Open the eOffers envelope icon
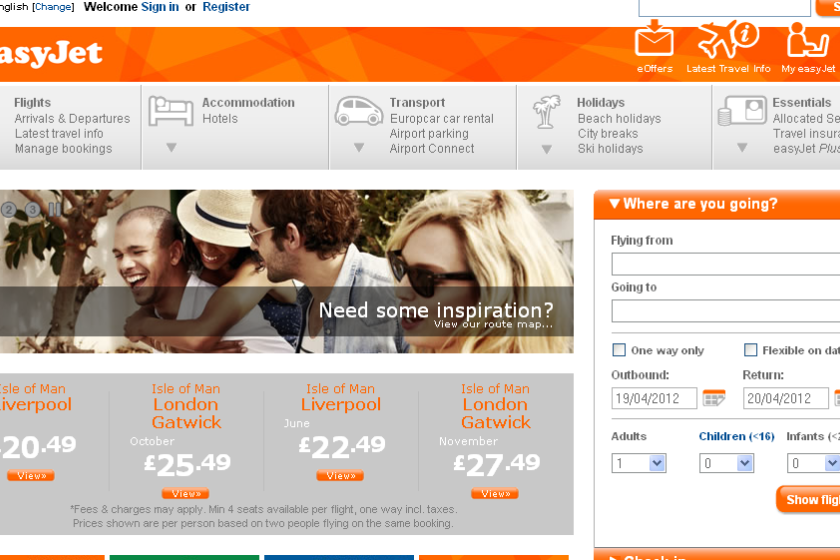Screen dimensions: 840x560 [654, 38]
